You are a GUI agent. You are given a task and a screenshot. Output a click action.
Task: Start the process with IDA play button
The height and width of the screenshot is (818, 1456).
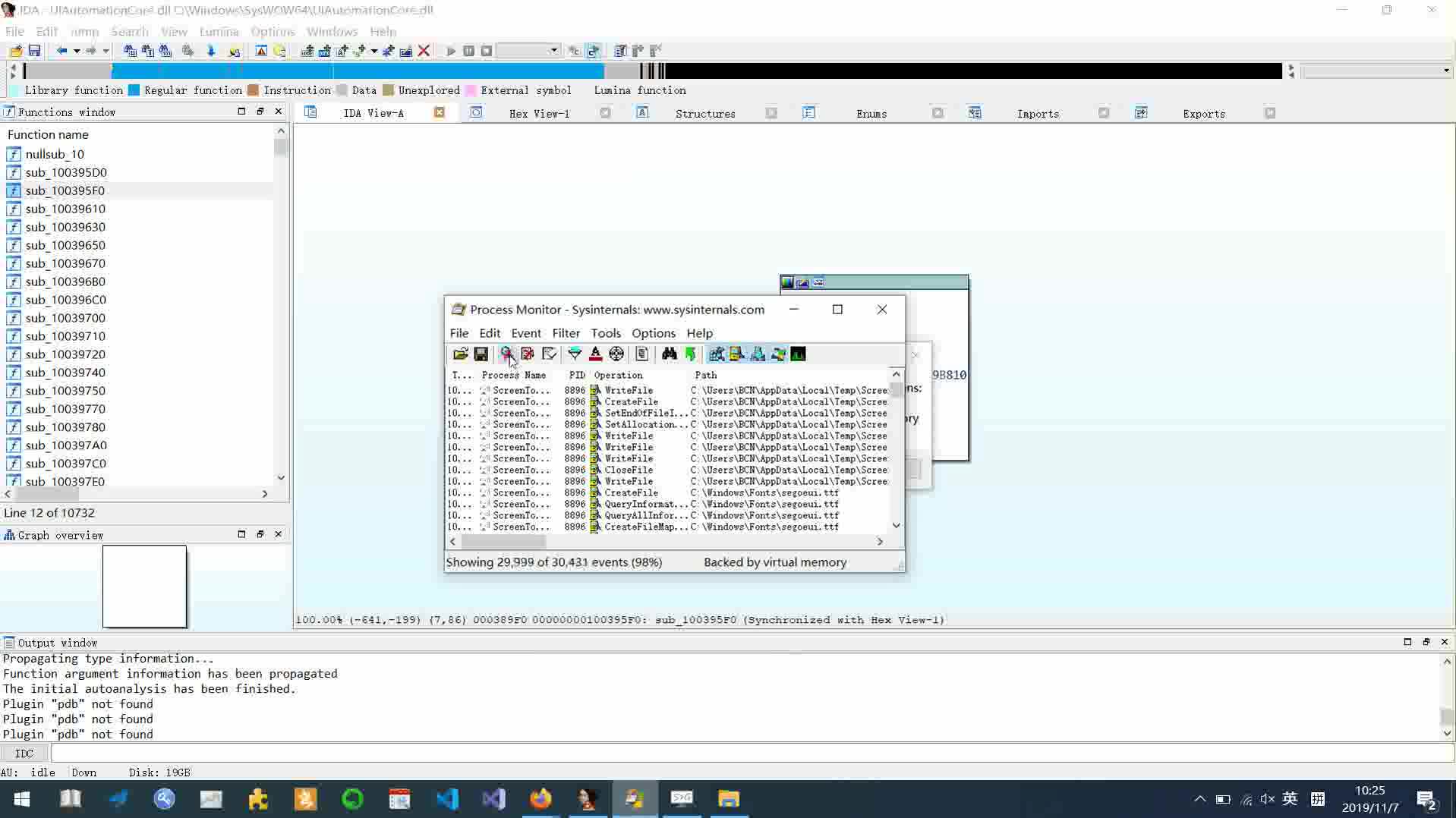(x=451, y=51)
